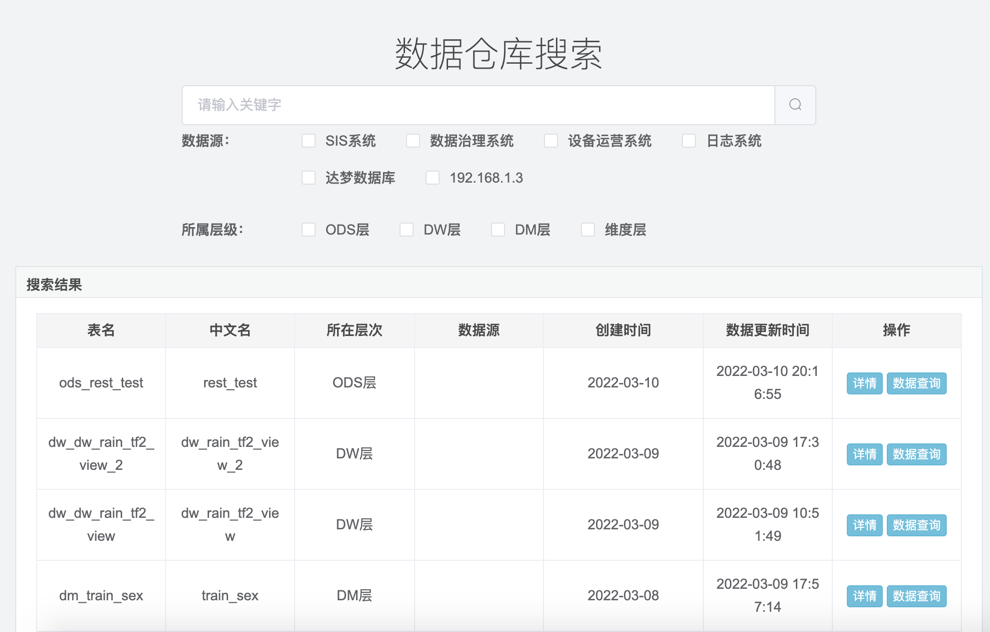Screen dimensions: 990x632
Task: Tick the DM层 level checkbox
Action: 498,230
